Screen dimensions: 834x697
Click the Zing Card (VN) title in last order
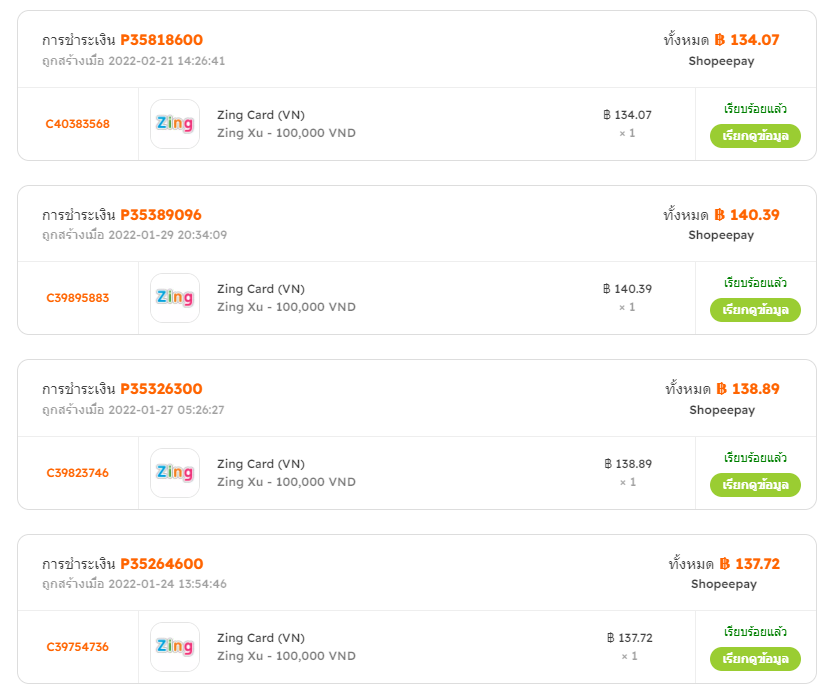click(261, 638)
